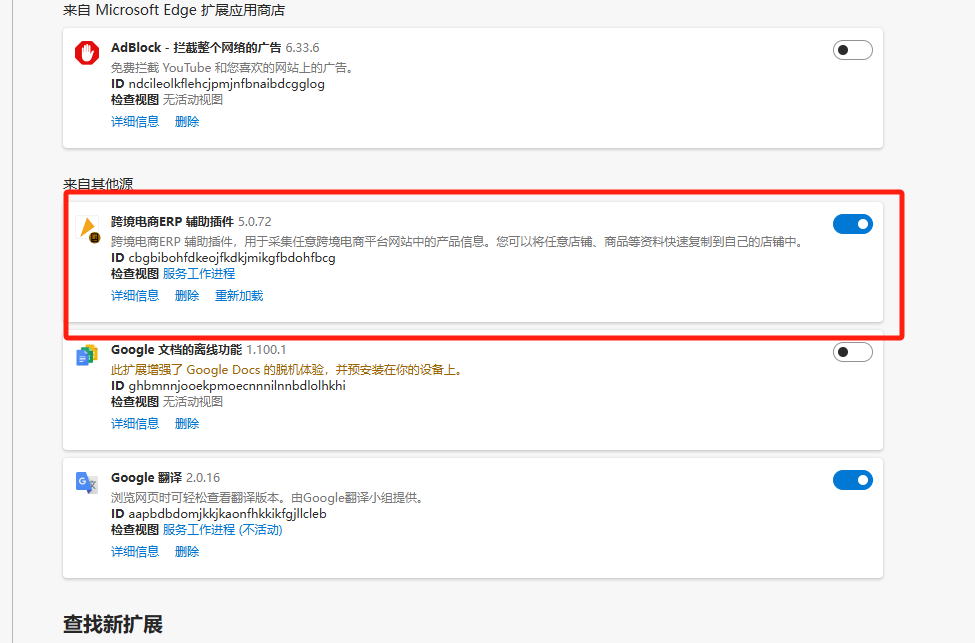Remove AdBlock via its 删除 link

pyautogui.click(x=187, y=121)
